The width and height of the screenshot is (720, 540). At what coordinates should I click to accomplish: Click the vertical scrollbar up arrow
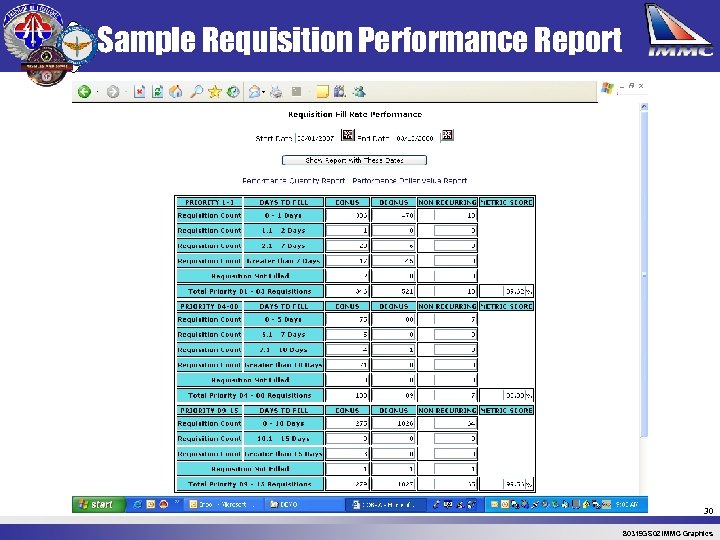click(644, 107)
